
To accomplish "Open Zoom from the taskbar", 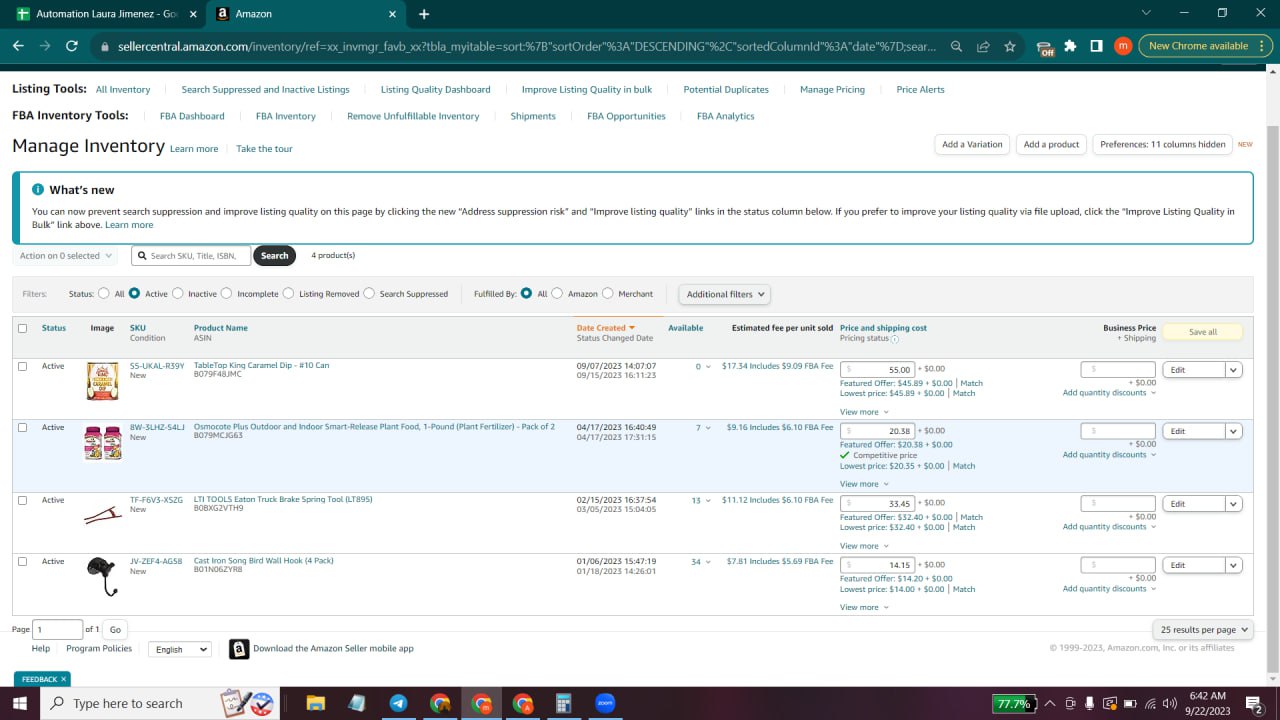I will tap(605, 703).
